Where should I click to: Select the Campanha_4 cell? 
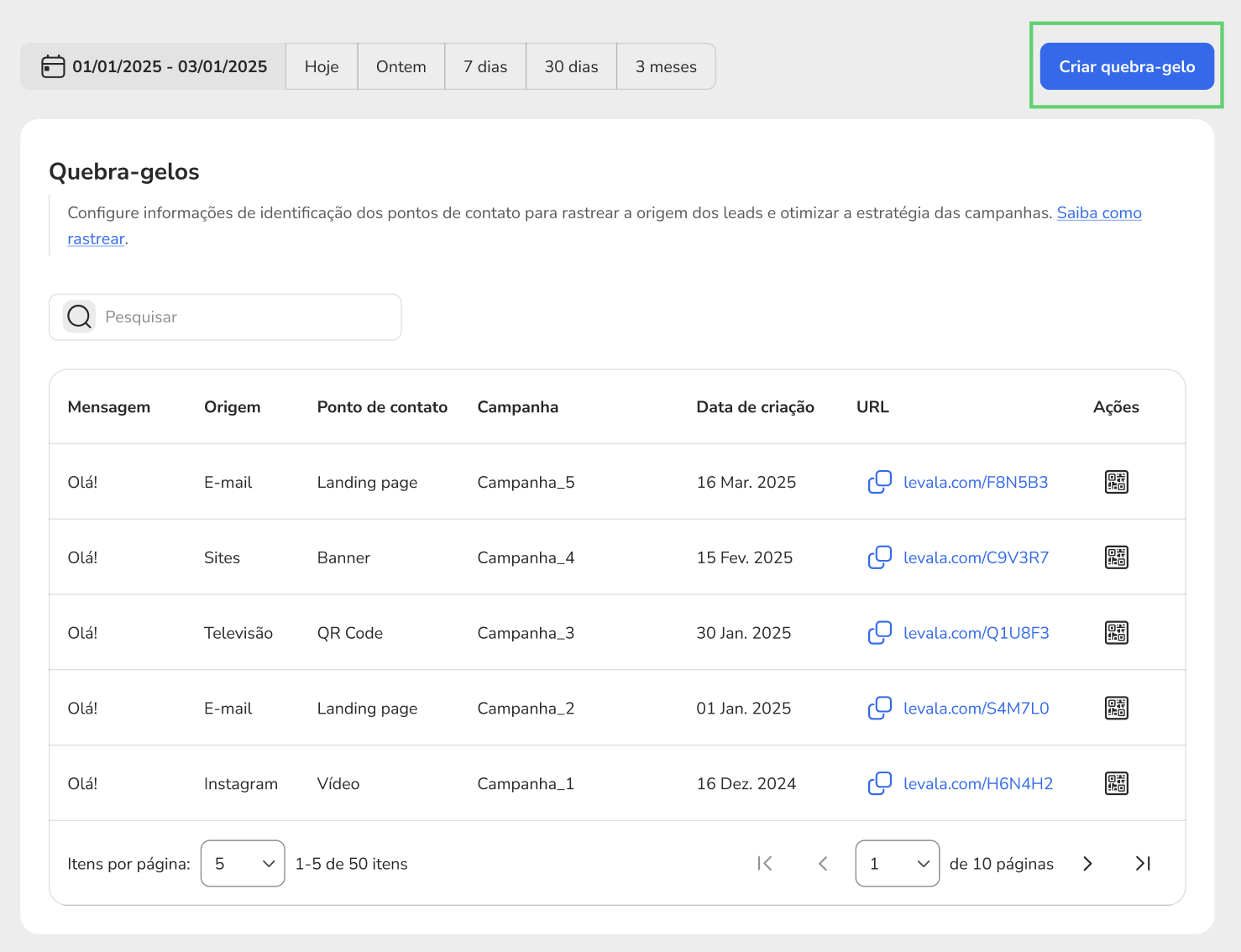[526, 558]
